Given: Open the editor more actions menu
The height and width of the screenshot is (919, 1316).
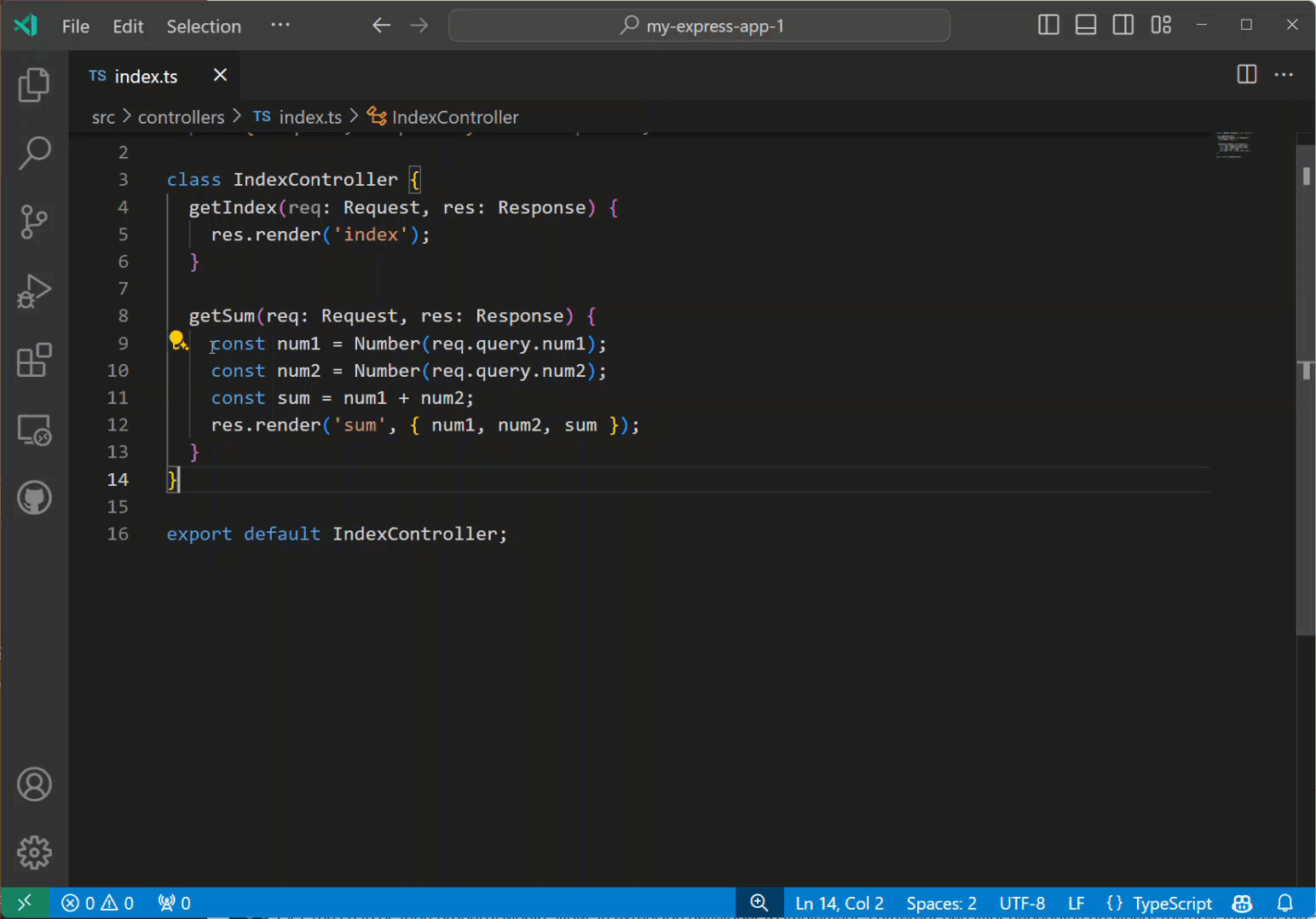Looking at the screenshot, I should [x=1284, y=75].
